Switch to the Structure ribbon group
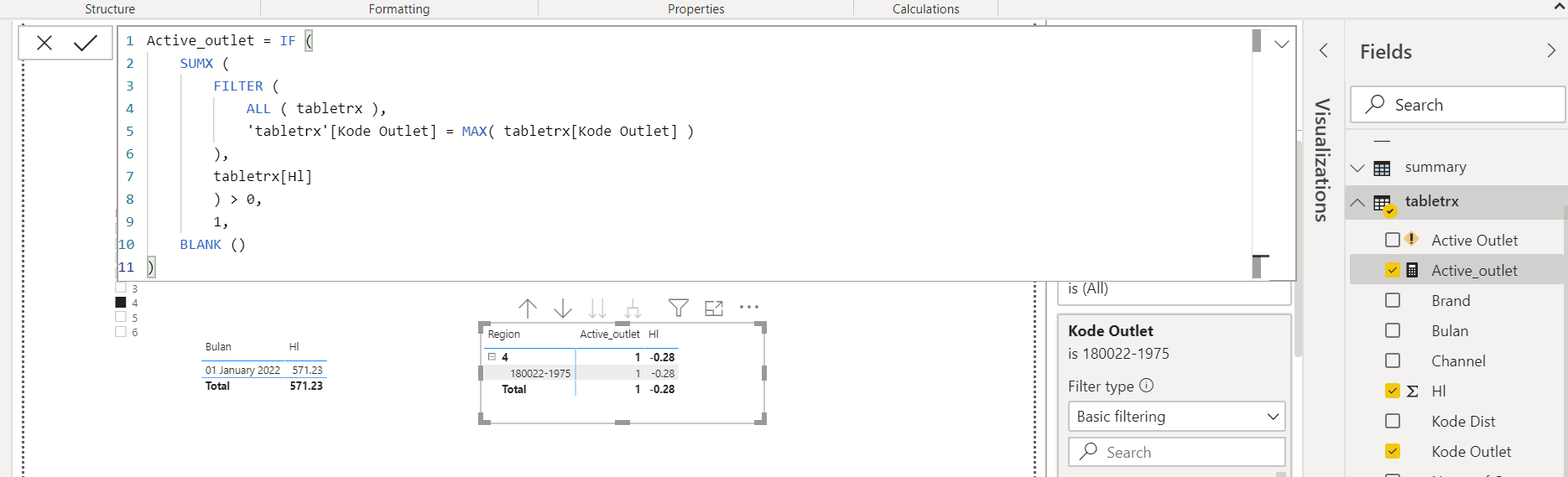Screen dimensions: 1568x477 (x=110, y=9)
